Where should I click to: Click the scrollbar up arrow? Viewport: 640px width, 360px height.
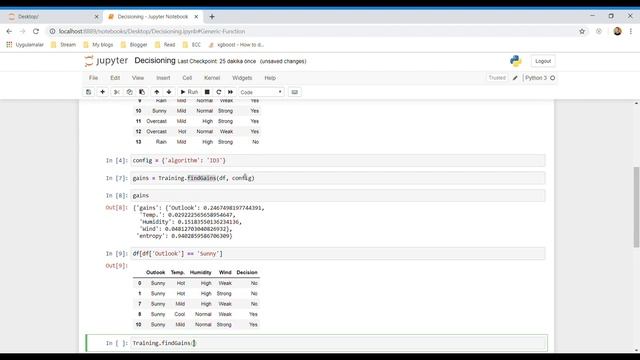(636, 103)
